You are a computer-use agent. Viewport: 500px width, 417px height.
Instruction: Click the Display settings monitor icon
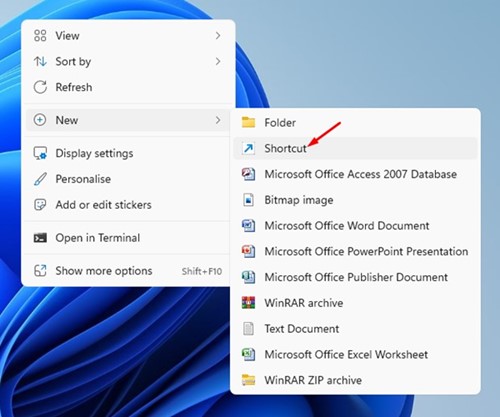point(40,153)
